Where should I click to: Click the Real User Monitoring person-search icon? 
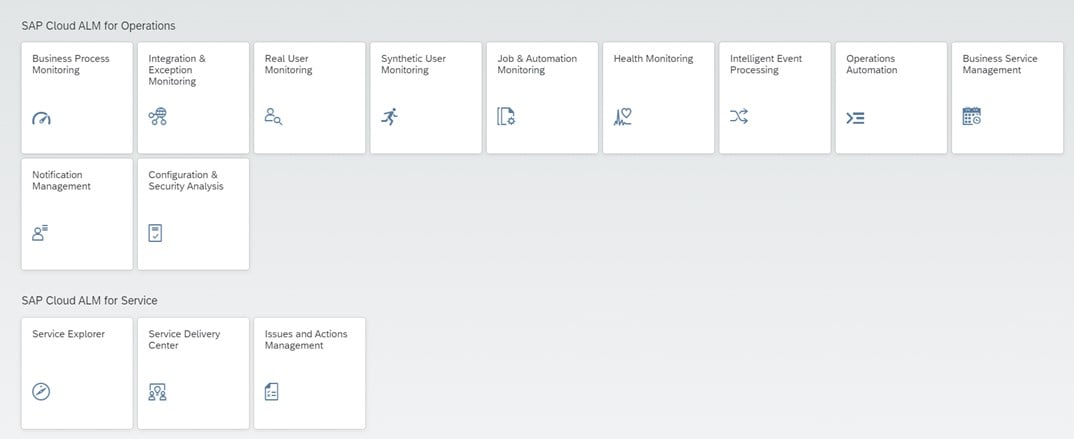[x=273, y=117]
